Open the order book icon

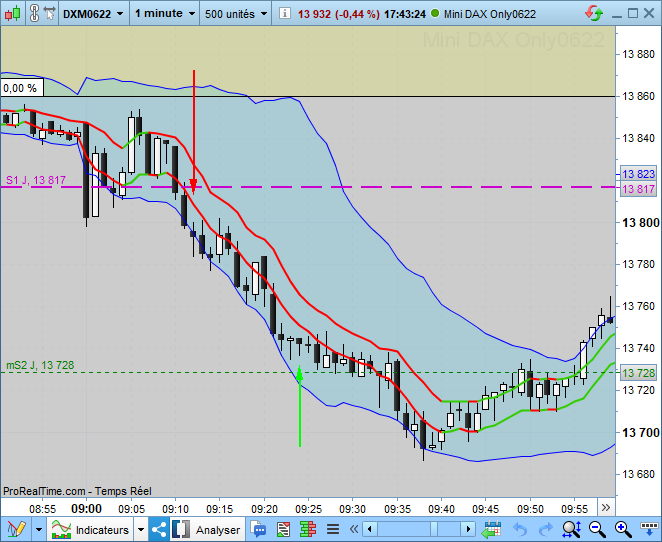[308, 528]
